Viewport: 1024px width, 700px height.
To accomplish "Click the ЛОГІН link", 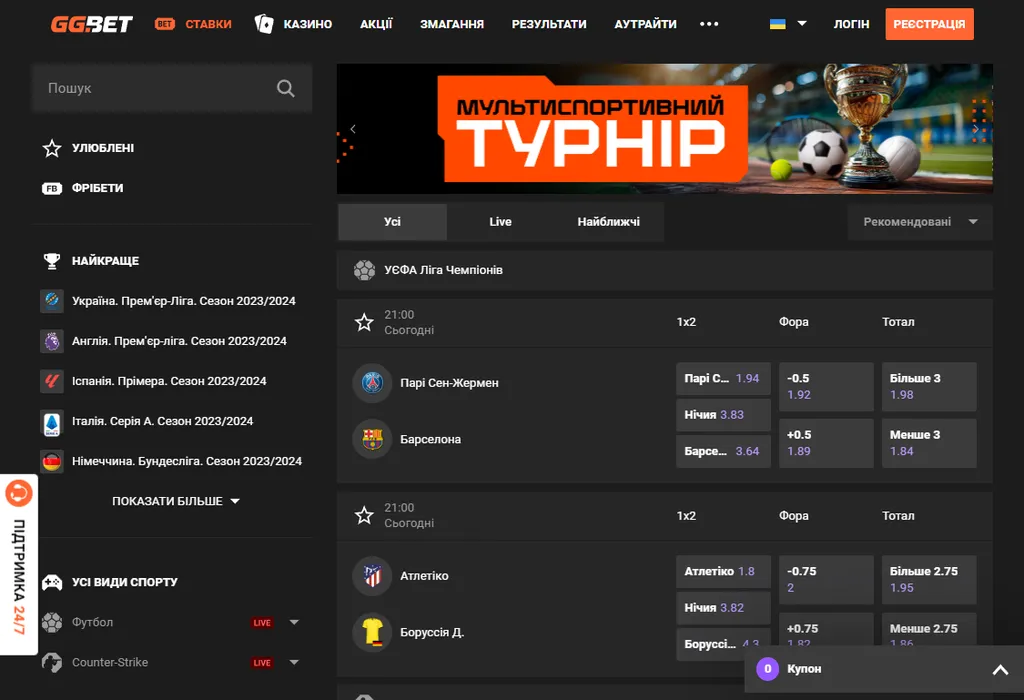I will pyautogui.click(x=851, y=24).
